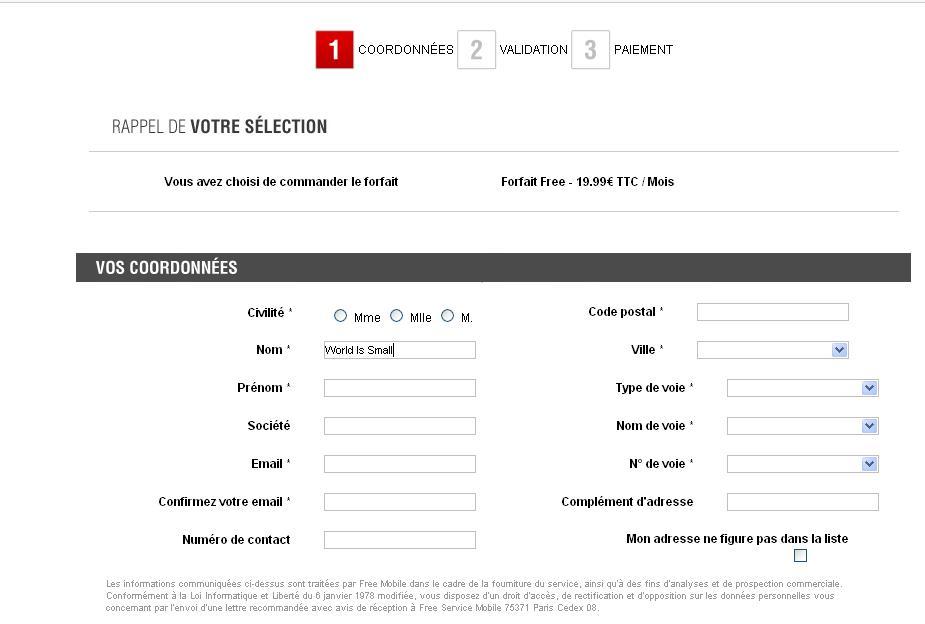Click the VALIDATION step label

533,50
